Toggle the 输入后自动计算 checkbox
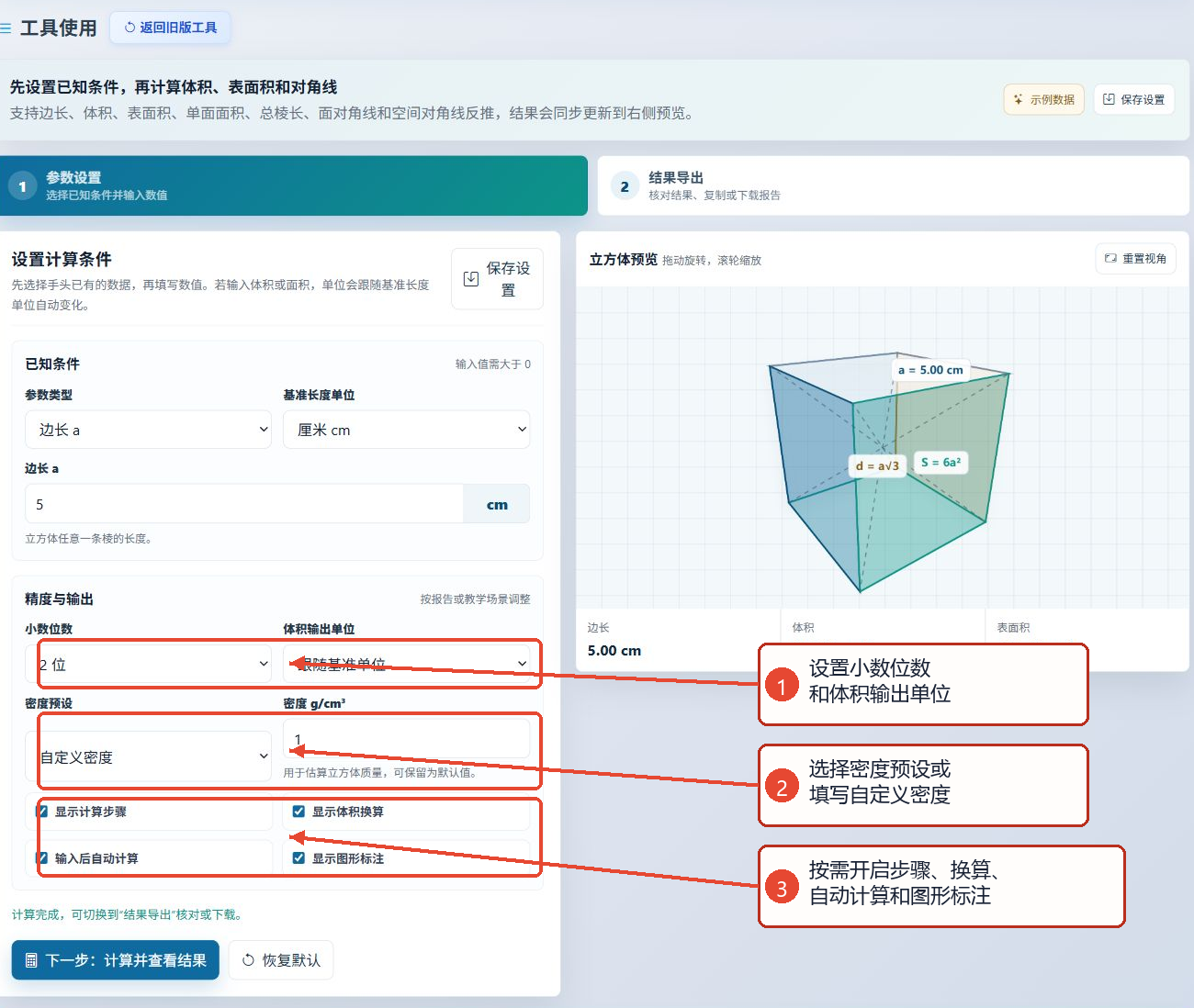Viewport: 1194px width, 1008px height. click(41, 858)
